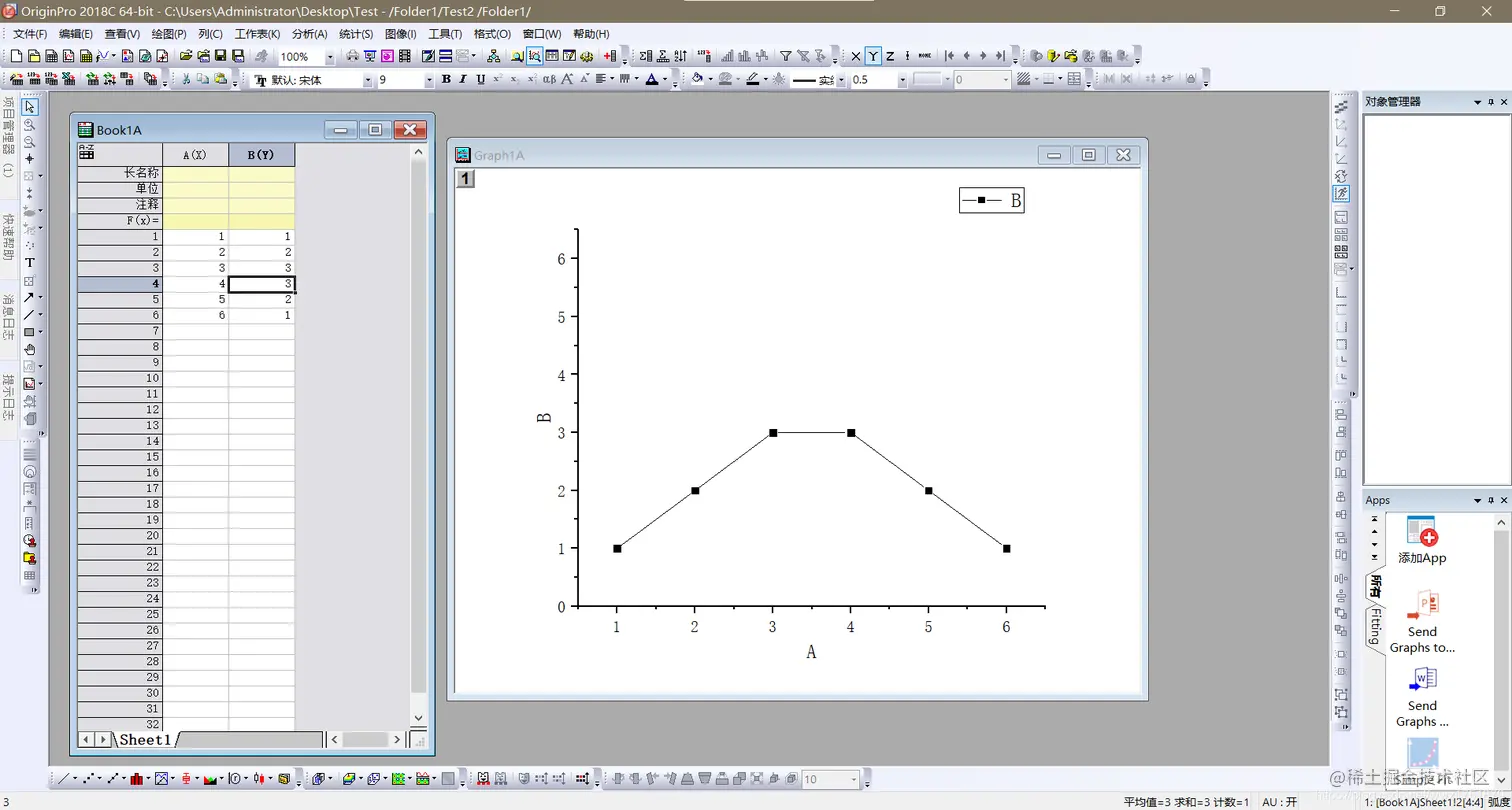Open the 文件(F) menu
Viewport: 1512px width, 810px height.
point(30,34)
